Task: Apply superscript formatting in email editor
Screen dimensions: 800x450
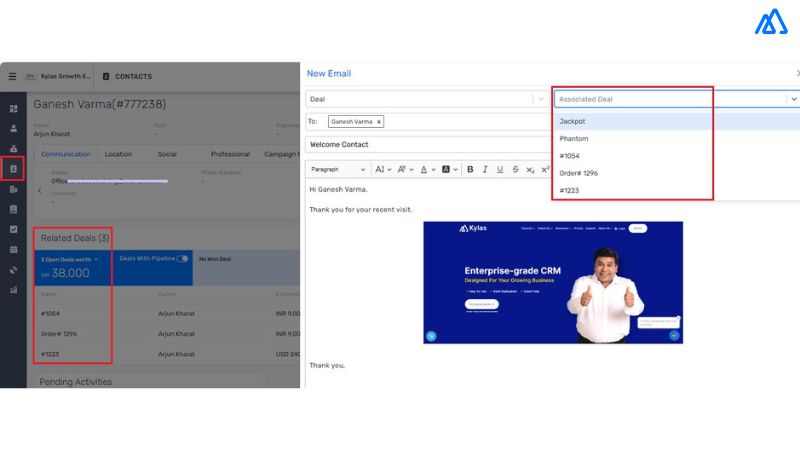Action: 545,169
